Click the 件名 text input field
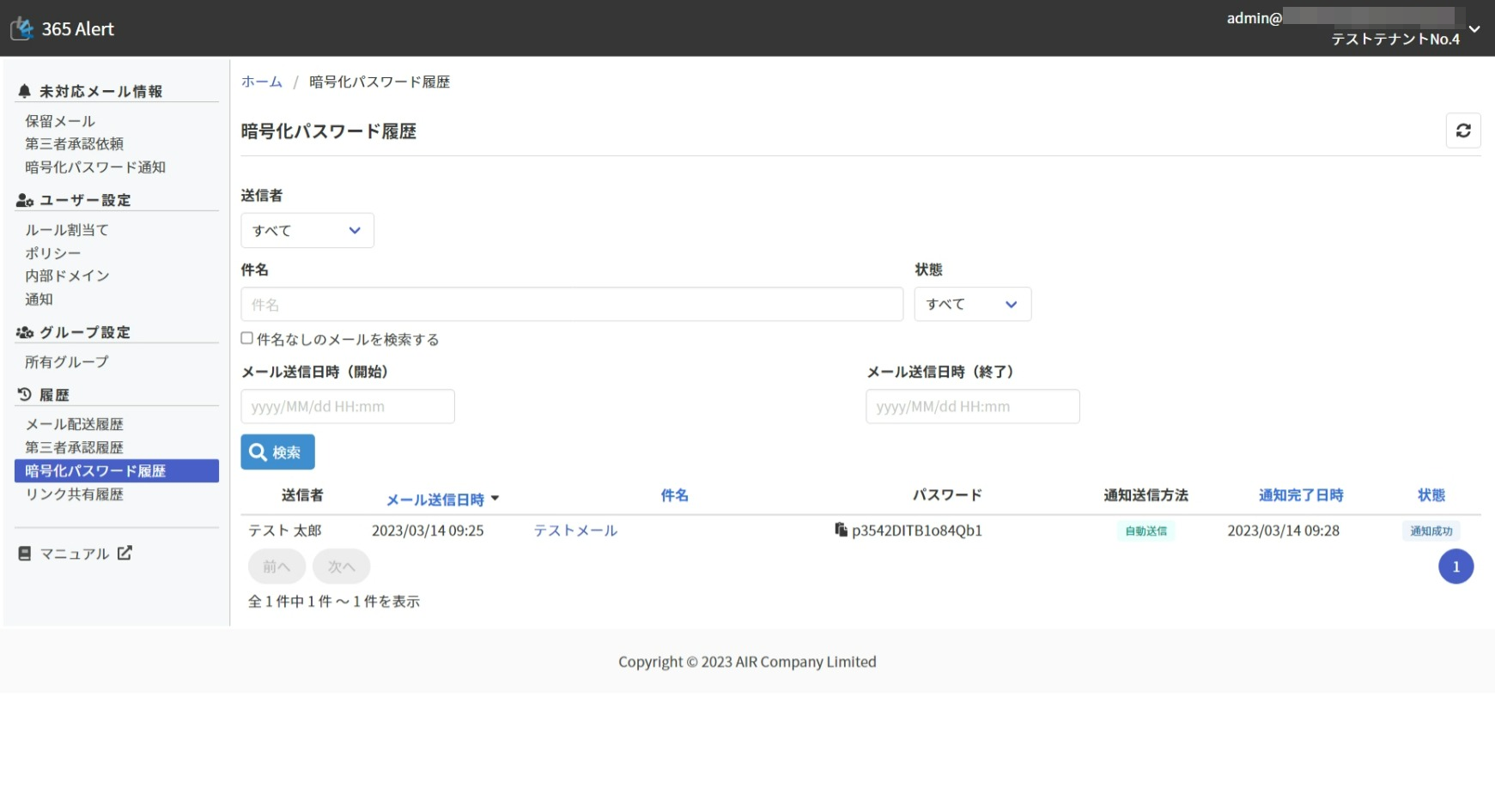This screenshot has height=812, width=1495. coord(571,305)
